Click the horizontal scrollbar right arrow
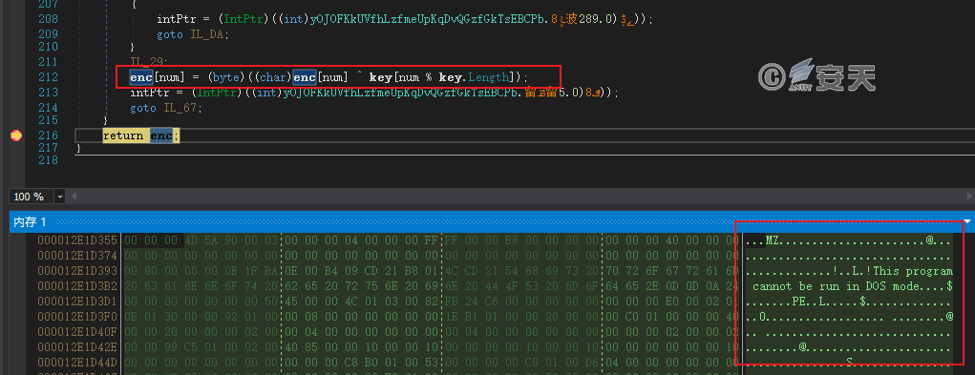 pyautogui.click(x=969, y=197)
